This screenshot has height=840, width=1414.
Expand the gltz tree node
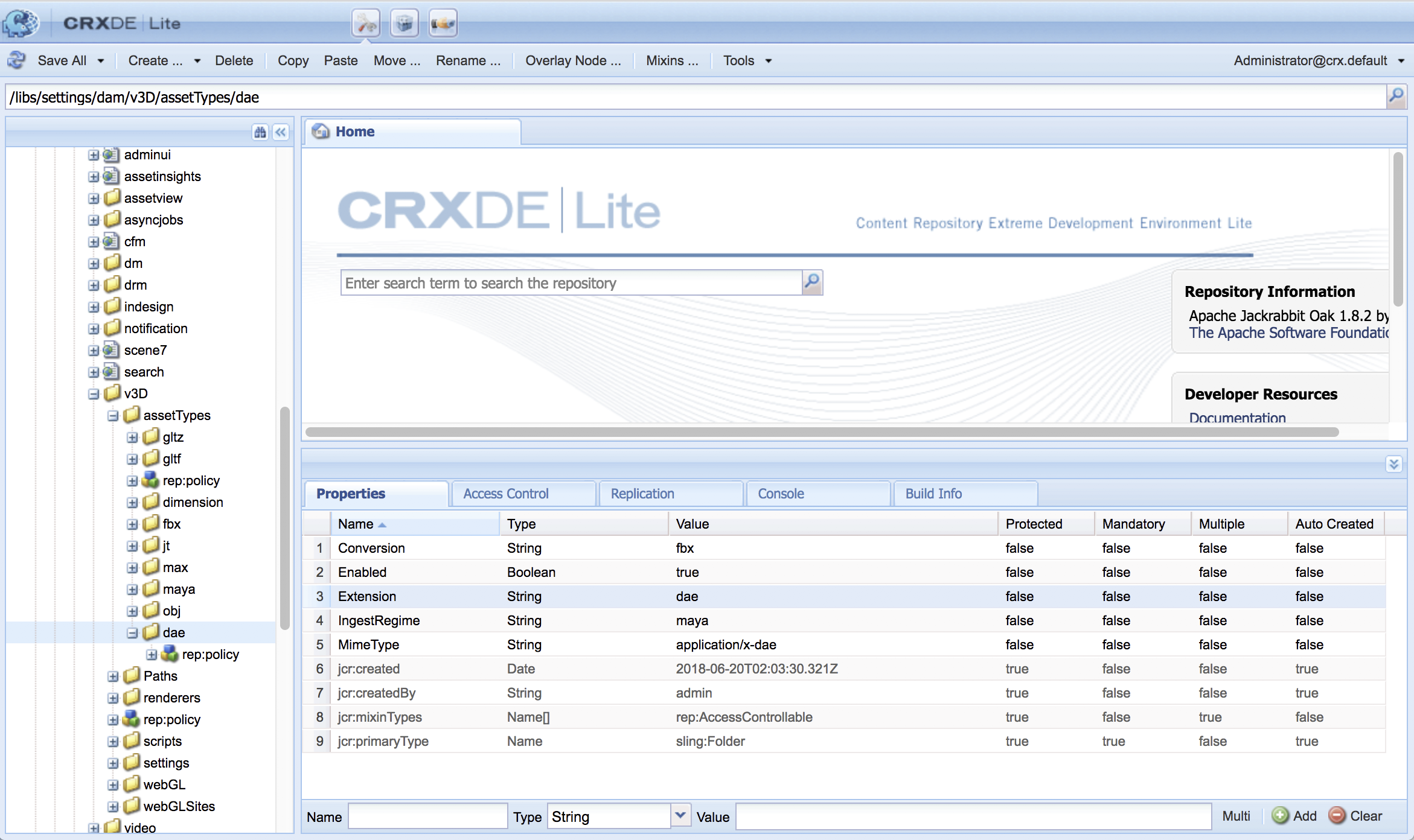click(132, 437)
